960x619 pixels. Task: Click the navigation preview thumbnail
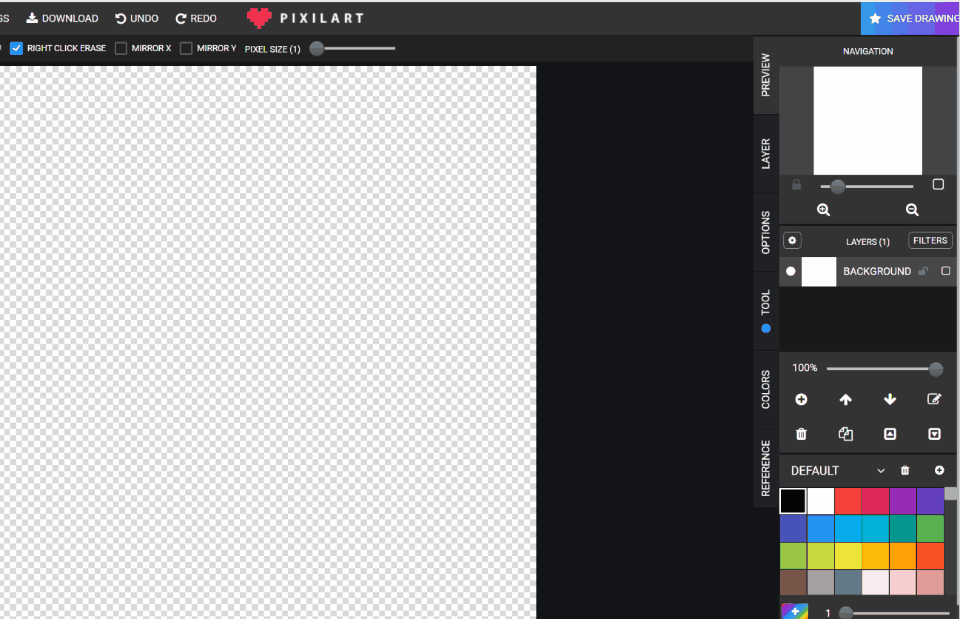pos(868,121)
